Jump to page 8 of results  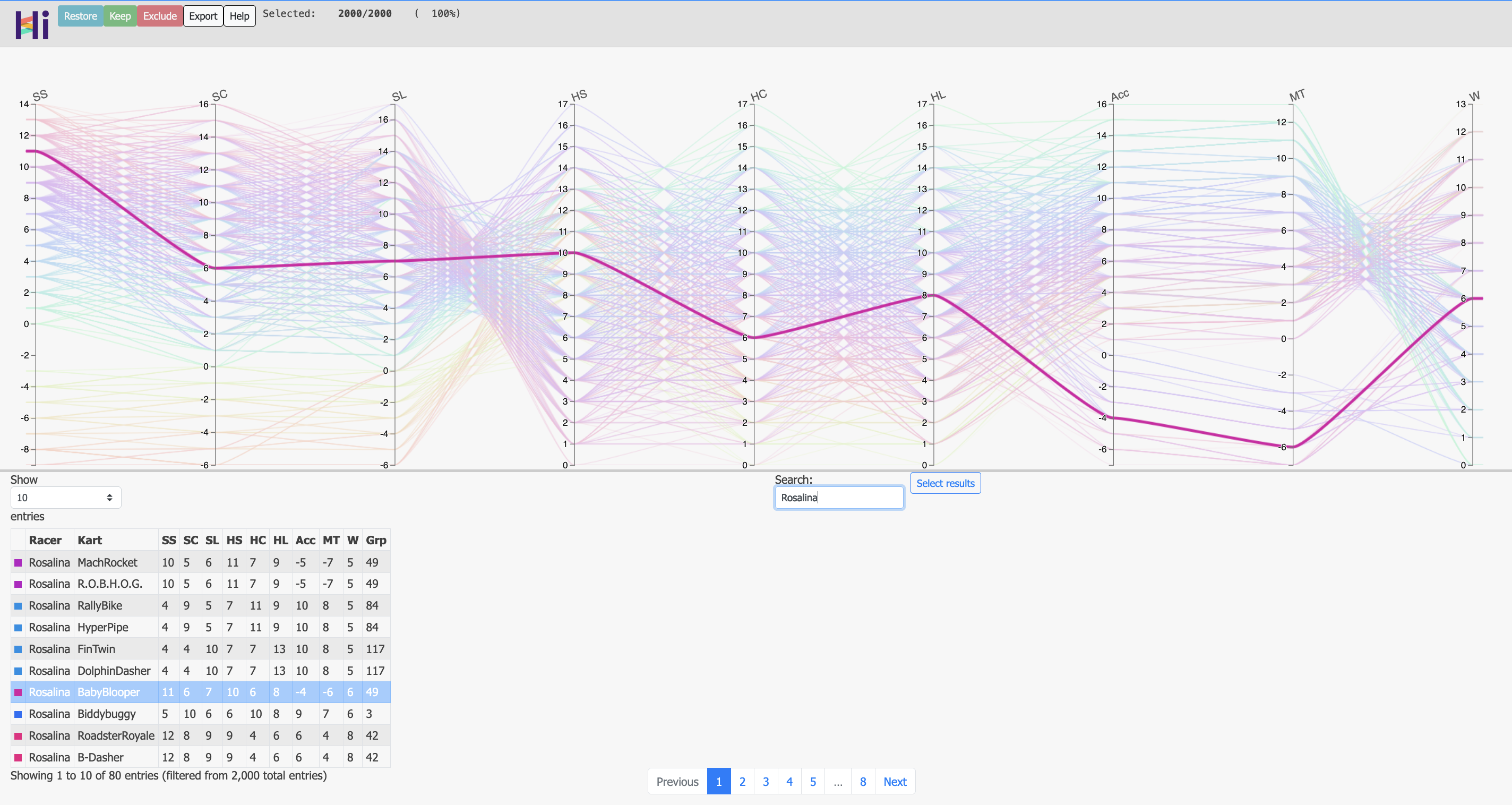coord(863,782)
